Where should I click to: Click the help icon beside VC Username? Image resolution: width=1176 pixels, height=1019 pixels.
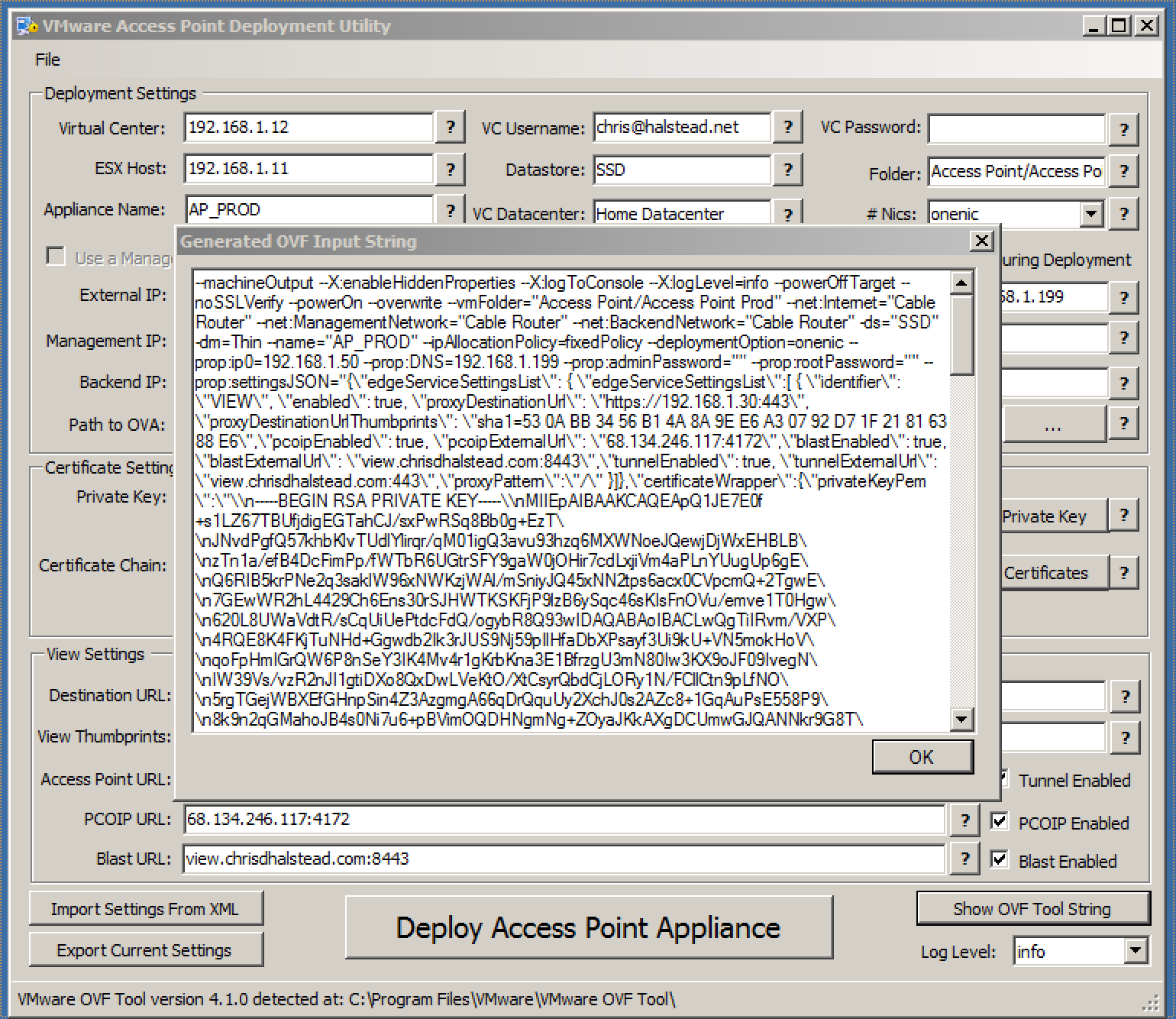(x=787, y=128)
